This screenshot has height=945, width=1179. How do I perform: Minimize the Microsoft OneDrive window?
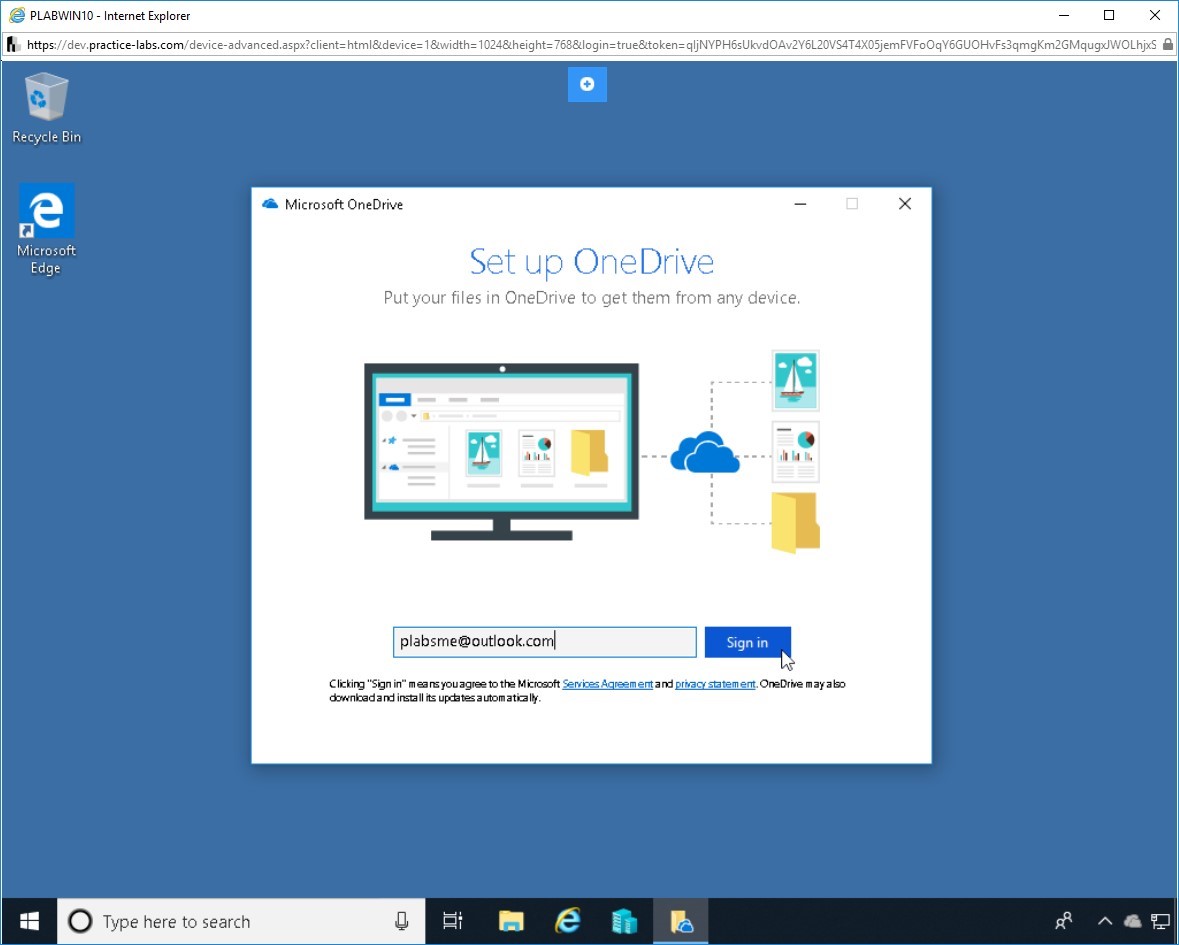point(800,204)
